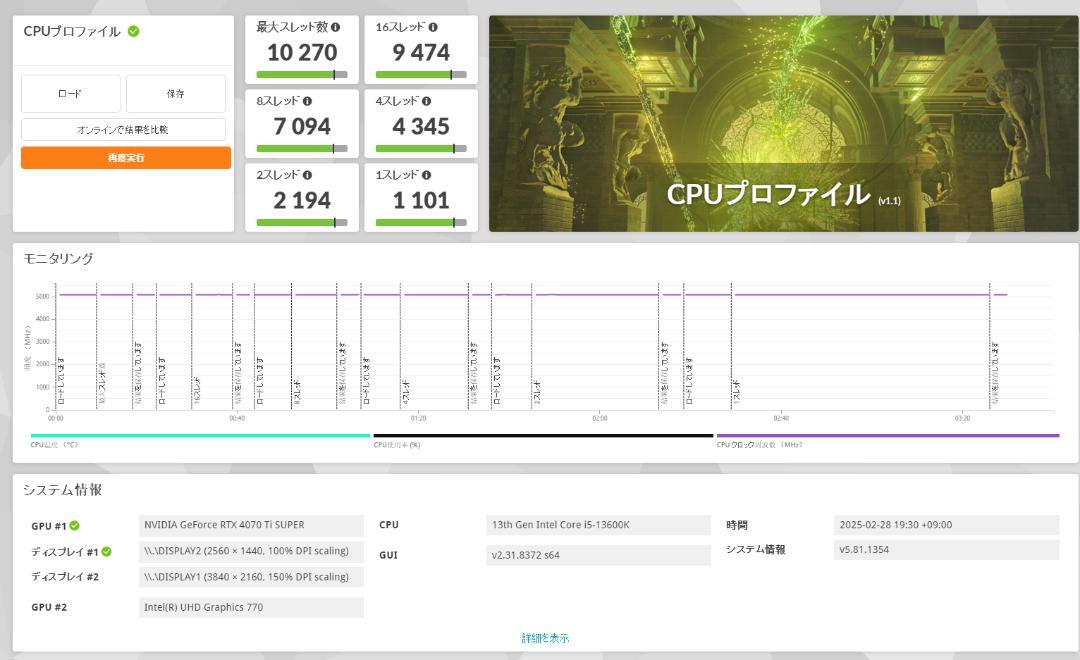Image resolution: width=1080 pixels, height=660 pixels.
Task: Click green check beside ディスプレイ #1
Action: 107,552
